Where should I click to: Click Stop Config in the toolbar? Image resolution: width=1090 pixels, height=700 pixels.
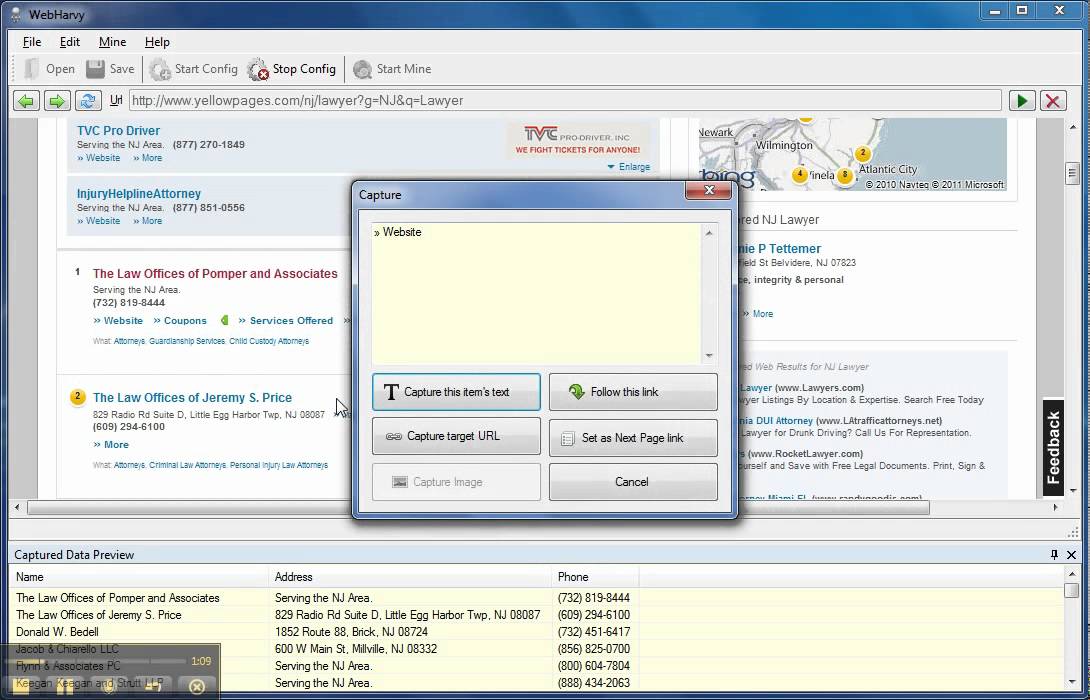point(292,69)
